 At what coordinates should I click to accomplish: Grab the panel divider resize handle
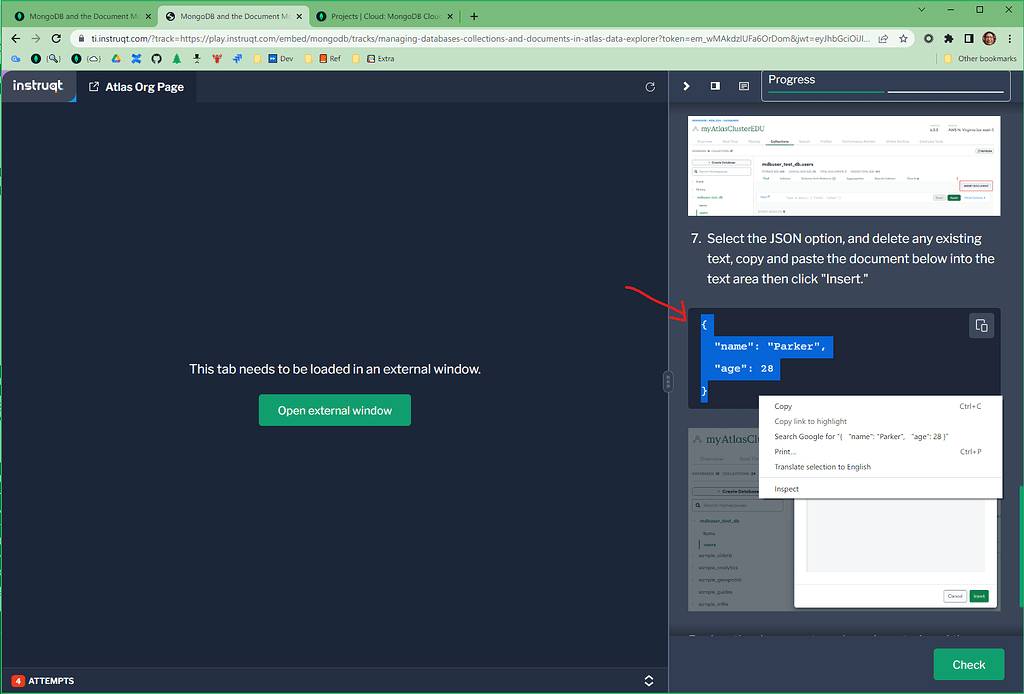point(668,381)
